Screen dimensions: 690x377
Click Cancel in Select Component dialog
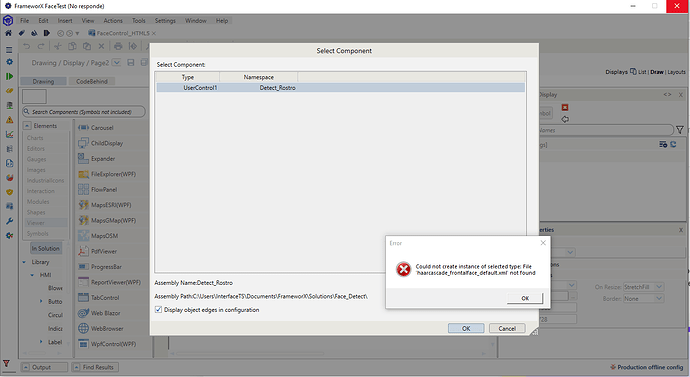point(507,328)
